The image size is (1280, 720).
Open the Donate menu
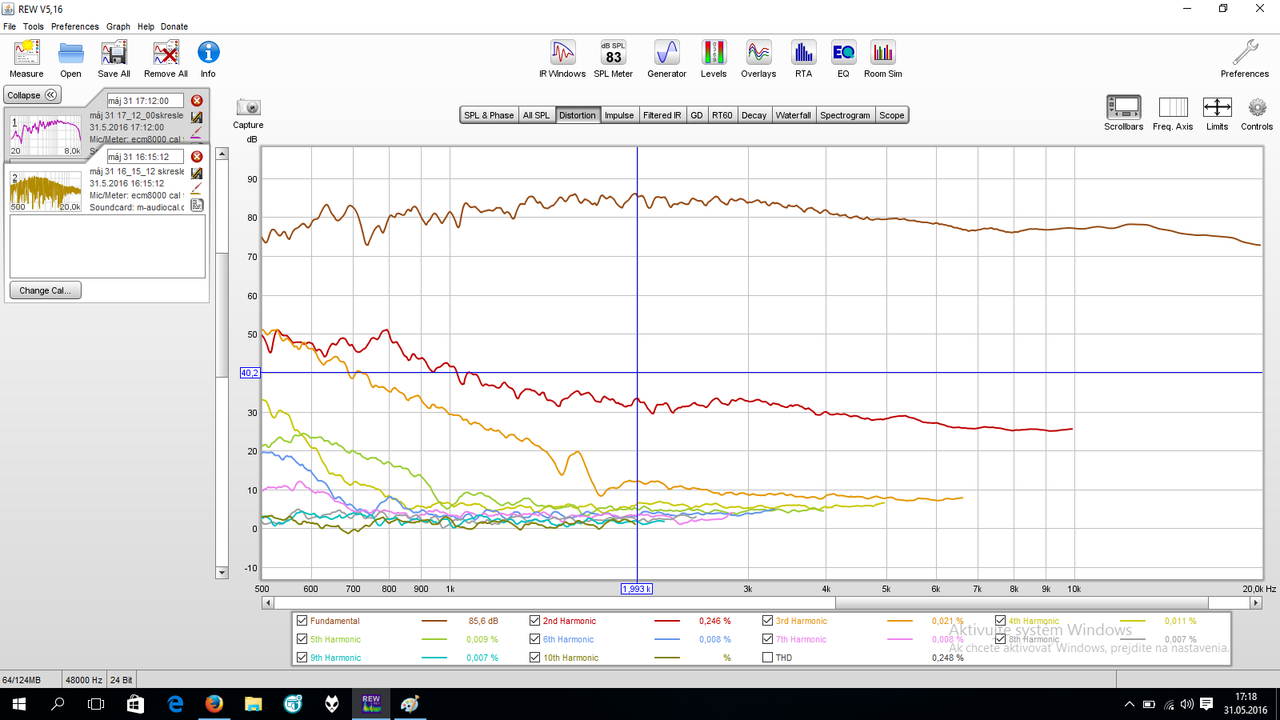[x=174, y=27]
